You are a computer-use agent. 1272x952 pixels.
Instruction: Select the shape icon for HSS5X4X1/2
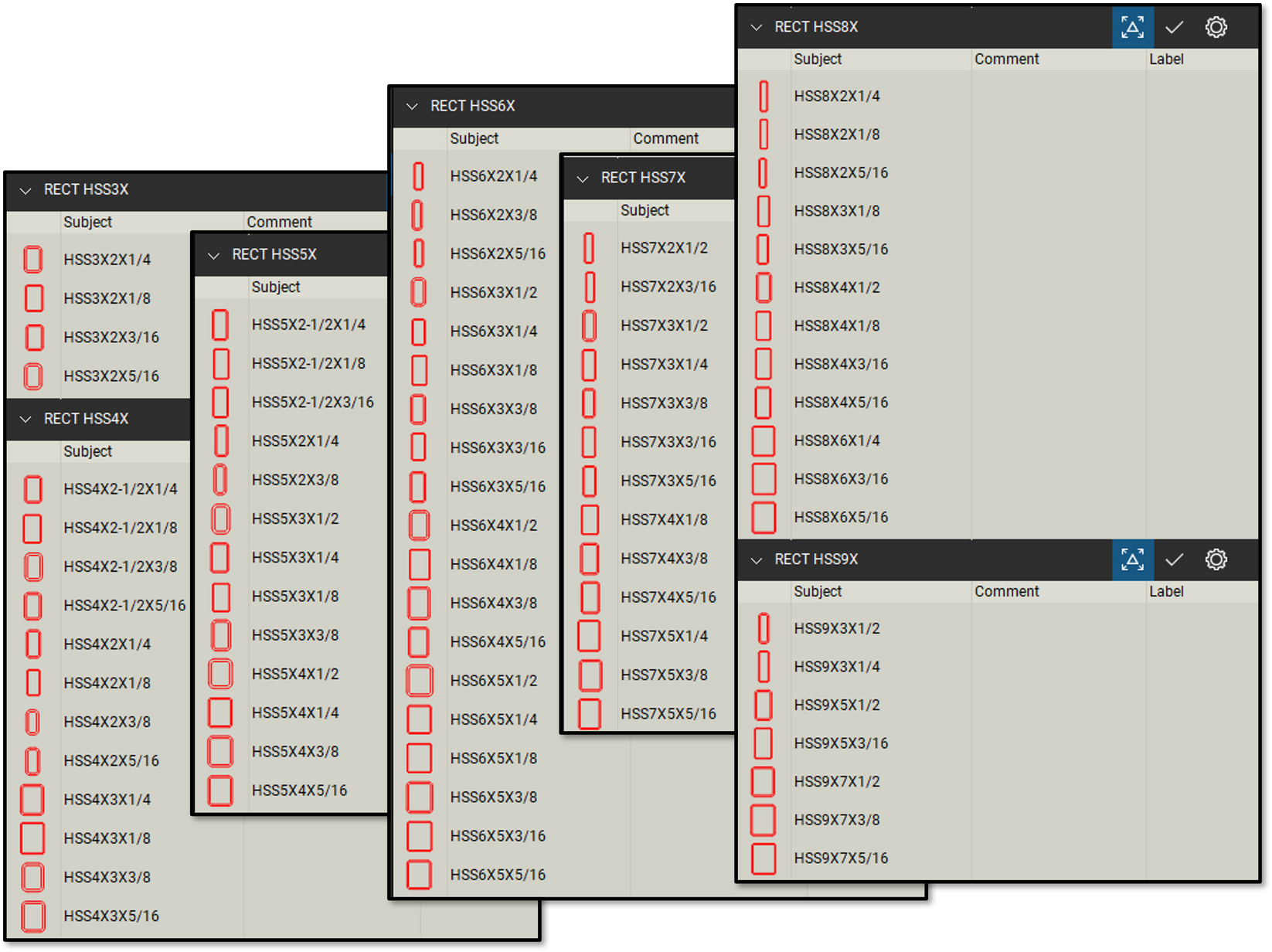(x=220, y=673)
